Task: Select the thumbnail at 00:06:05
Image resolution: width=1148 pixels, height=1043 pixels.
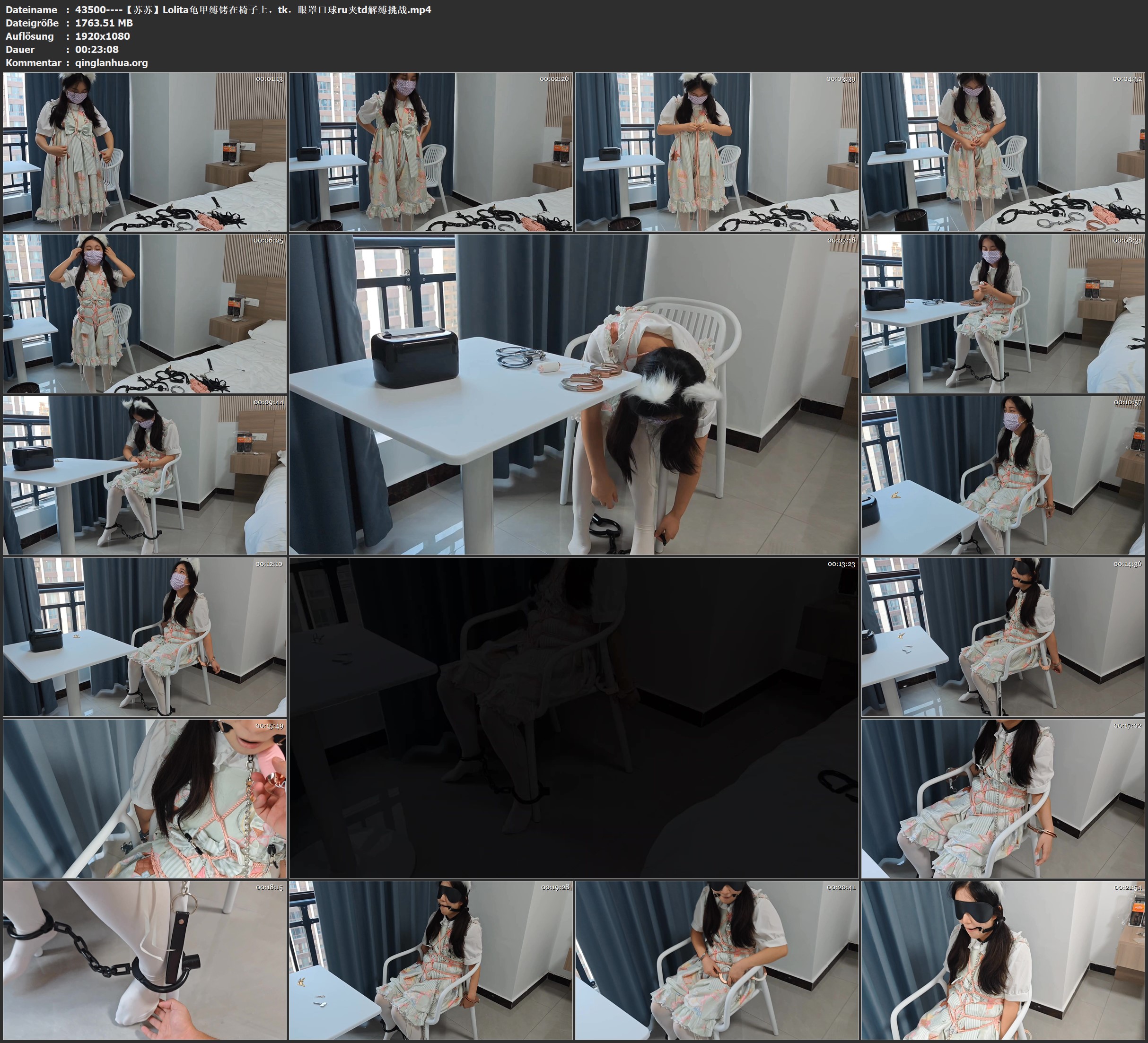Action: point(145,313)
